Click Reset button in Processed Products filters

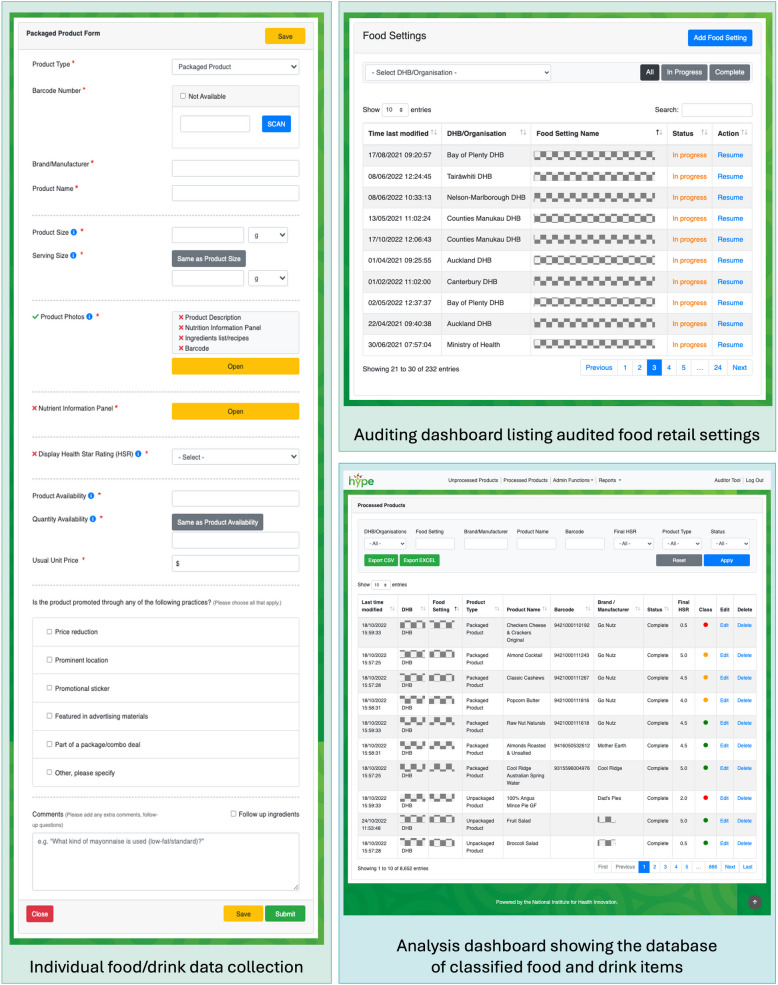(679, 560)
